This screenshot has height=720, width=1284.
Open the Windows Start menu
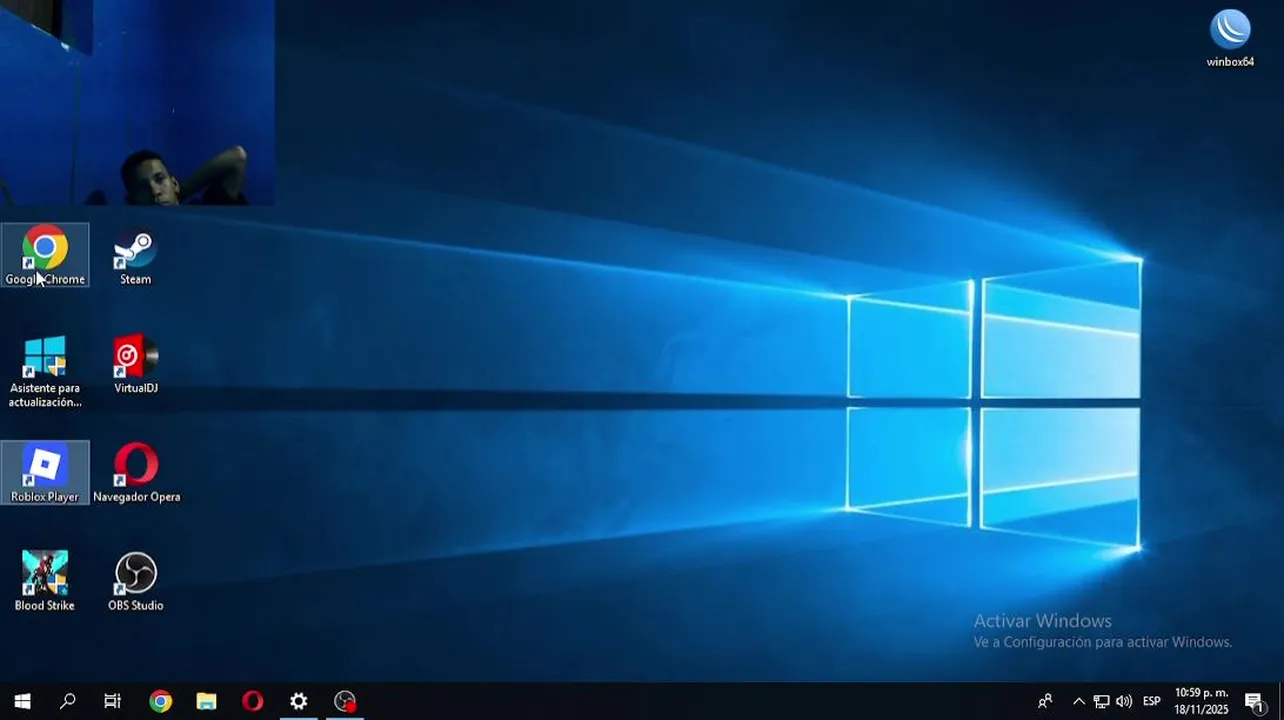click(22, 701)
